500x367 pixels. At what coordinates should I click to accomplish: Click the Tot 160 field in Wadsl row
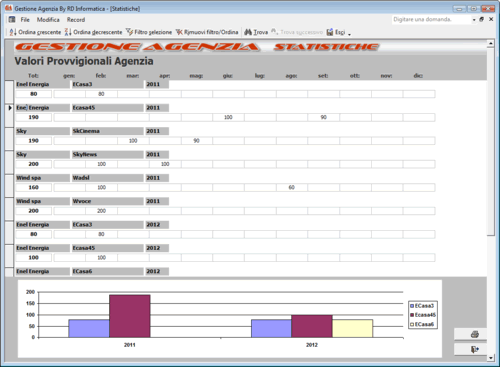[x=33, y=187]
